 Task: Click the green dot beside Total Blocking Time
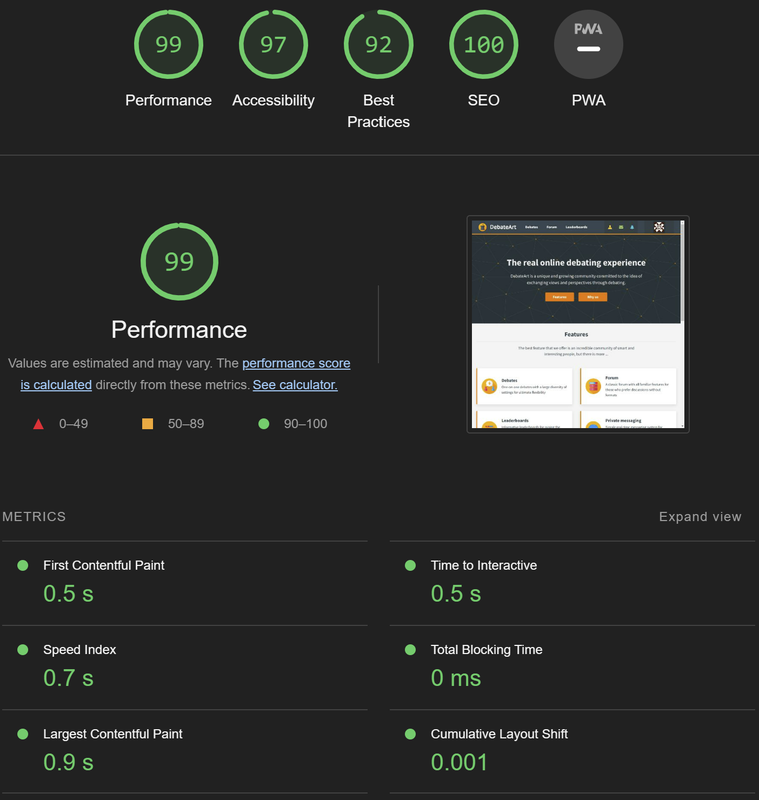coord(410,649)
